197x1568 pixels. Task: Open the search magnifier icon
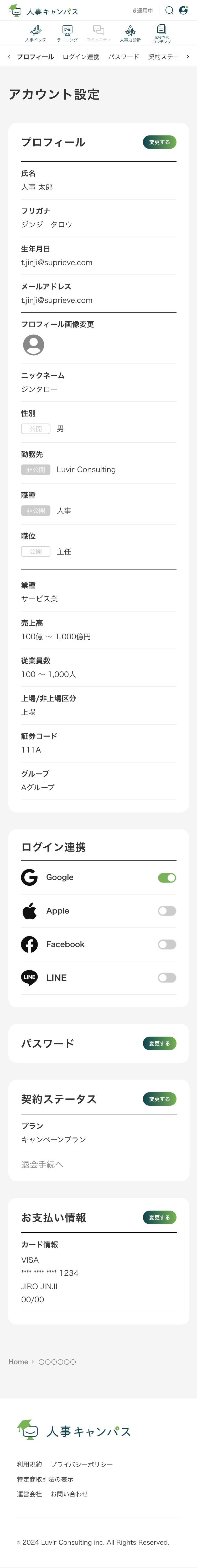point(170,10)
